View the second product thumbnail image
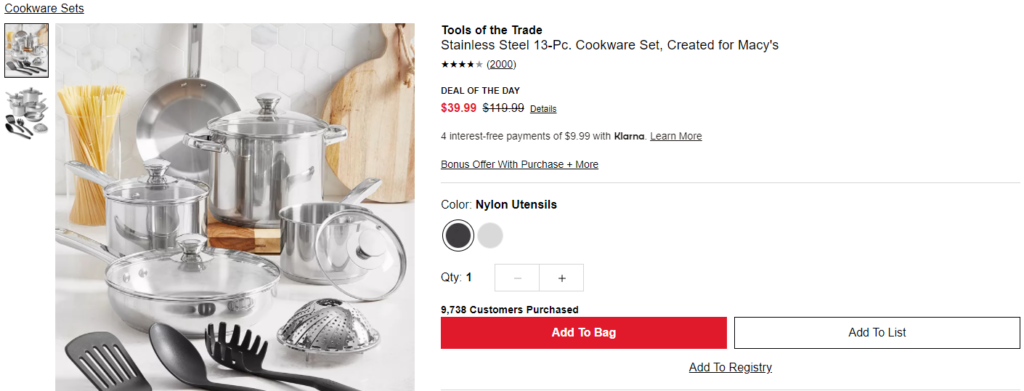The image size is (1024, 391). (x=26, y=110)
